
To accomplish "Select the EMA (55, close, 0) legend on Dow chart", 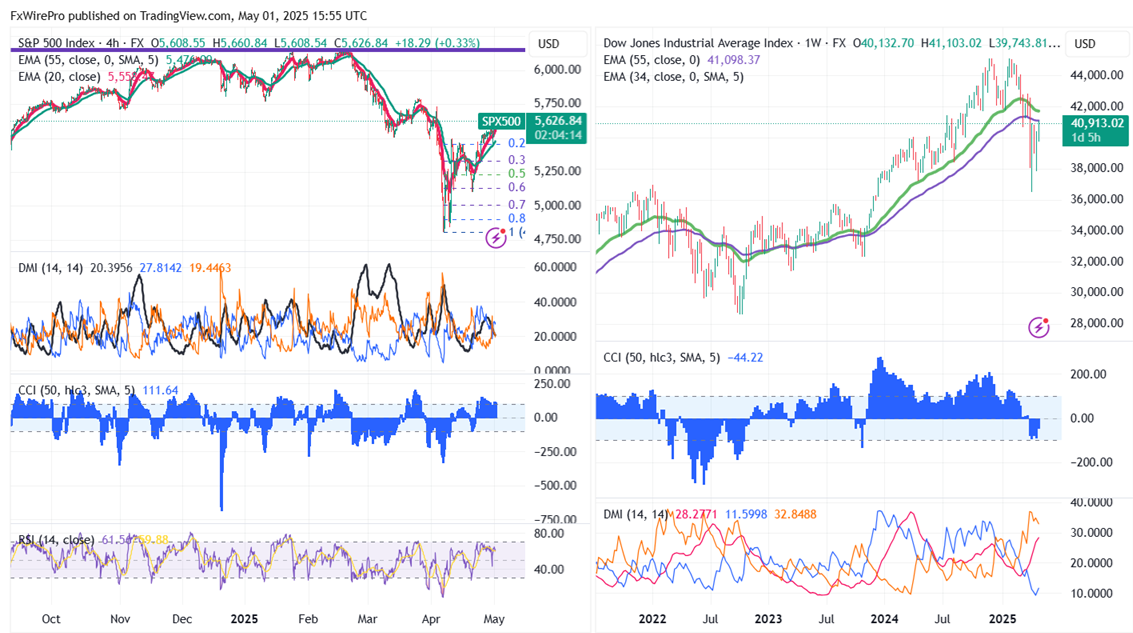I will coord(652,60).
